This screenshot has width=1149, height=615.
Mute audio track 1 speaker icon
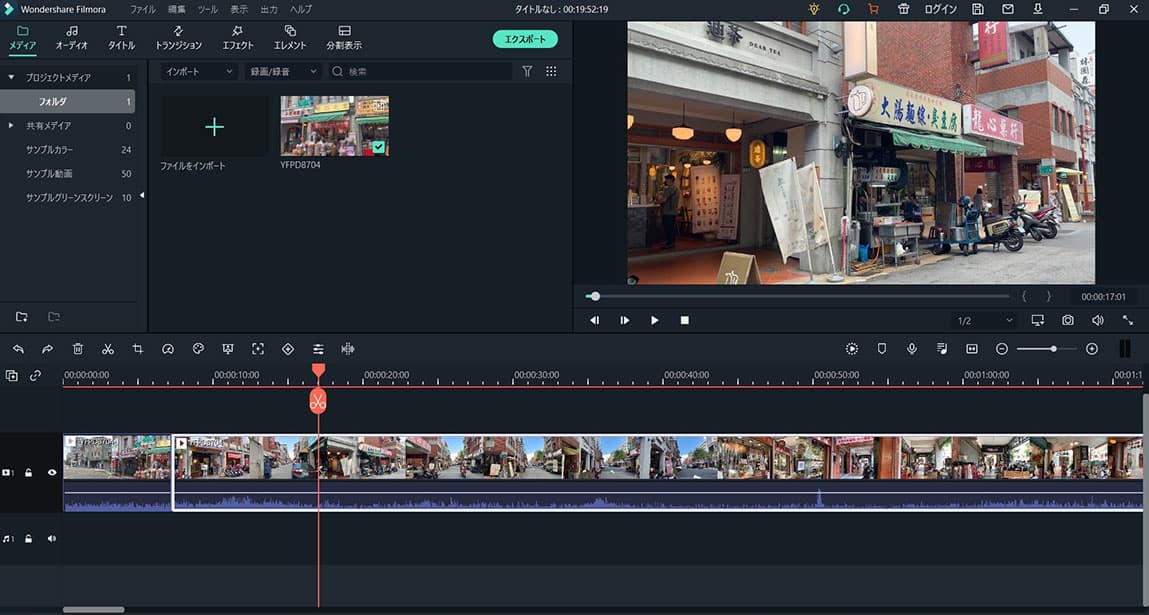pyautogui.click(x=52, y=539)
